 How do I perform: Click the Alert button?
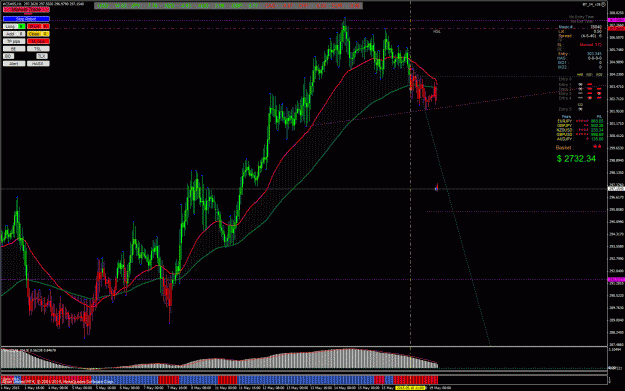coord(14,63)
